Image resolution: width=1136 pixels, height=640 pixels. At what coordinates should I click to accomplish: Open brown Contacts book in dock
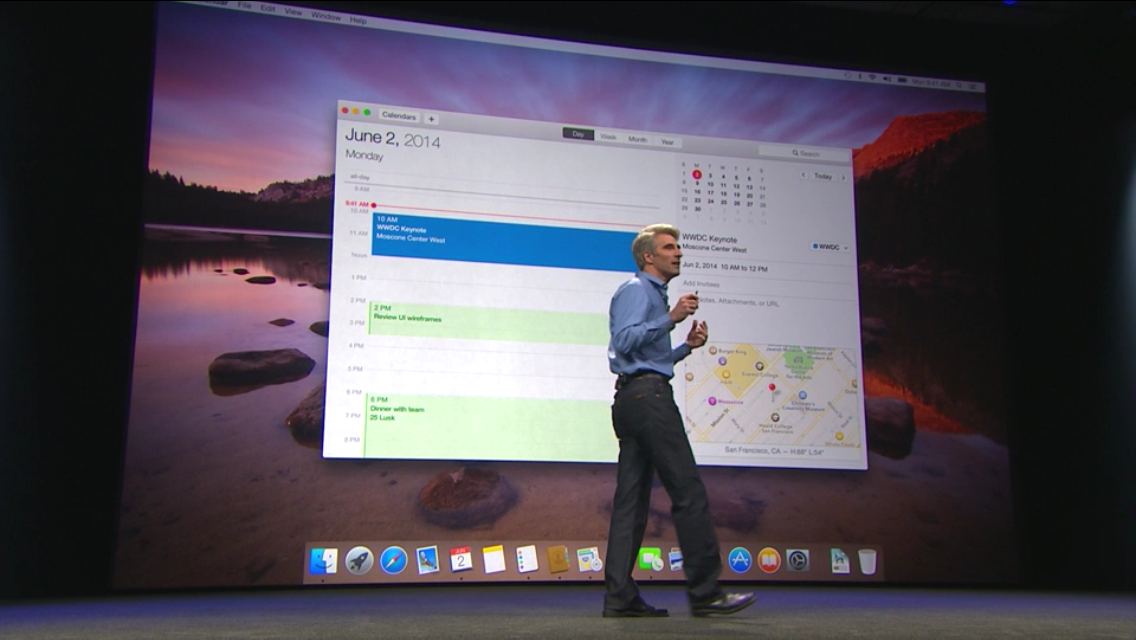[559, 560]
